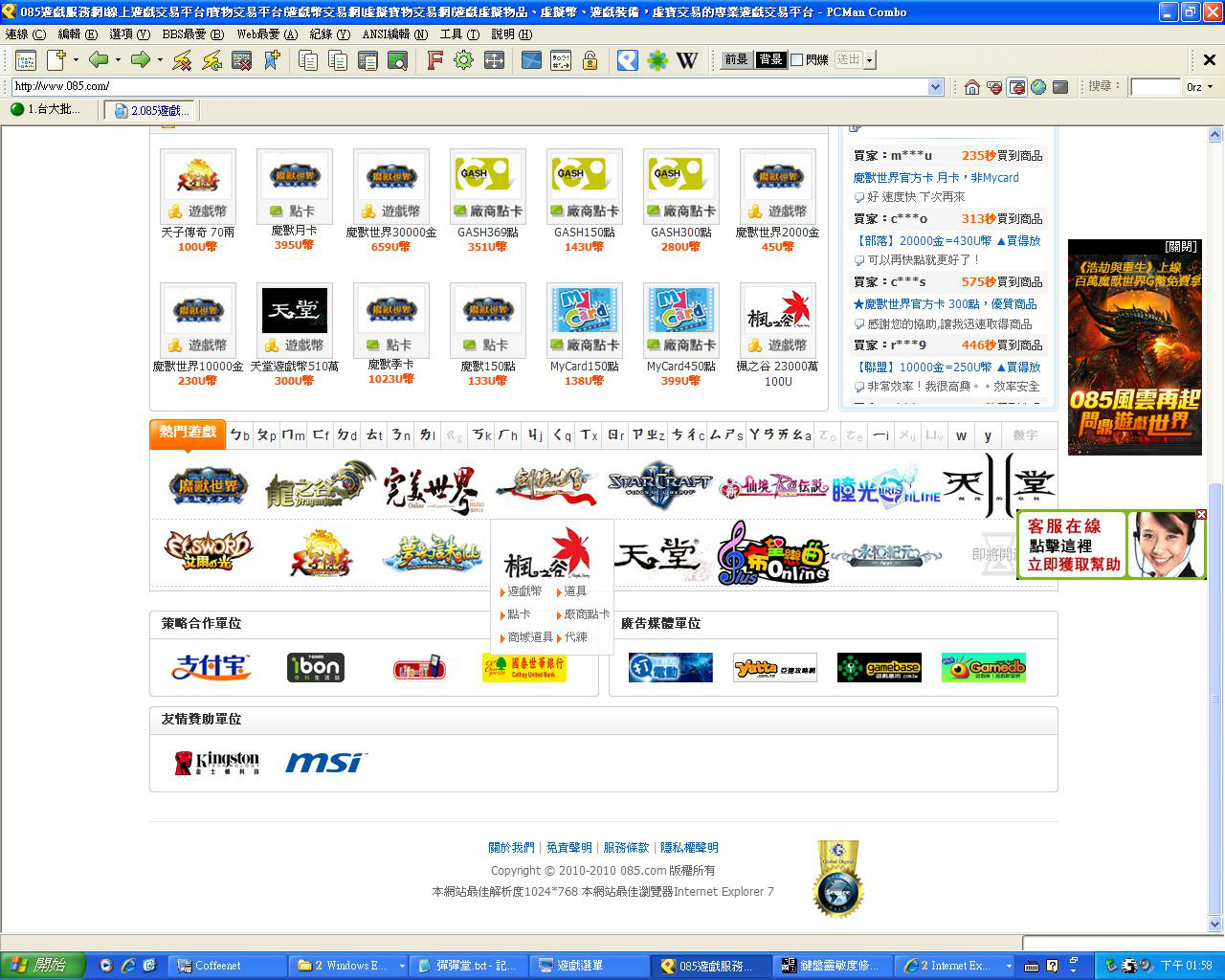The image size is (1225, 980).
Task: Click the site list toolbar icon
Action: click(x=26, y=60)
